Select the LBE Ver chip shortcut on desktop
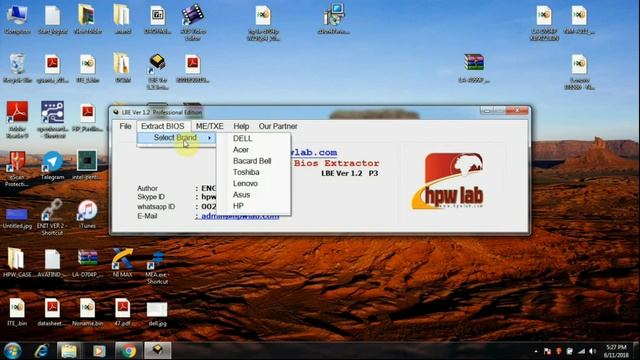Image resolution: width=640 pixels, height=360 pixels. pos(157,71)
